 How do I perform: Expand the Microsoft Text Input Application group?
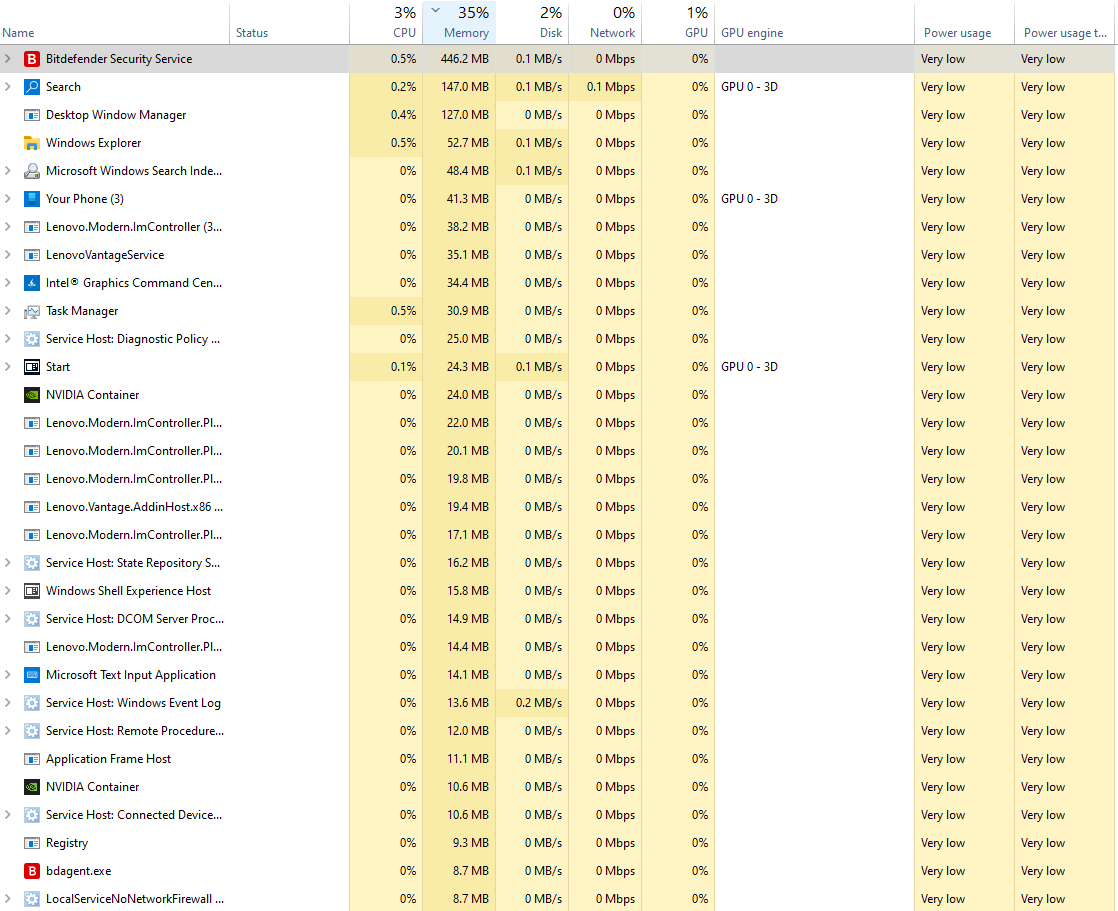8,675
